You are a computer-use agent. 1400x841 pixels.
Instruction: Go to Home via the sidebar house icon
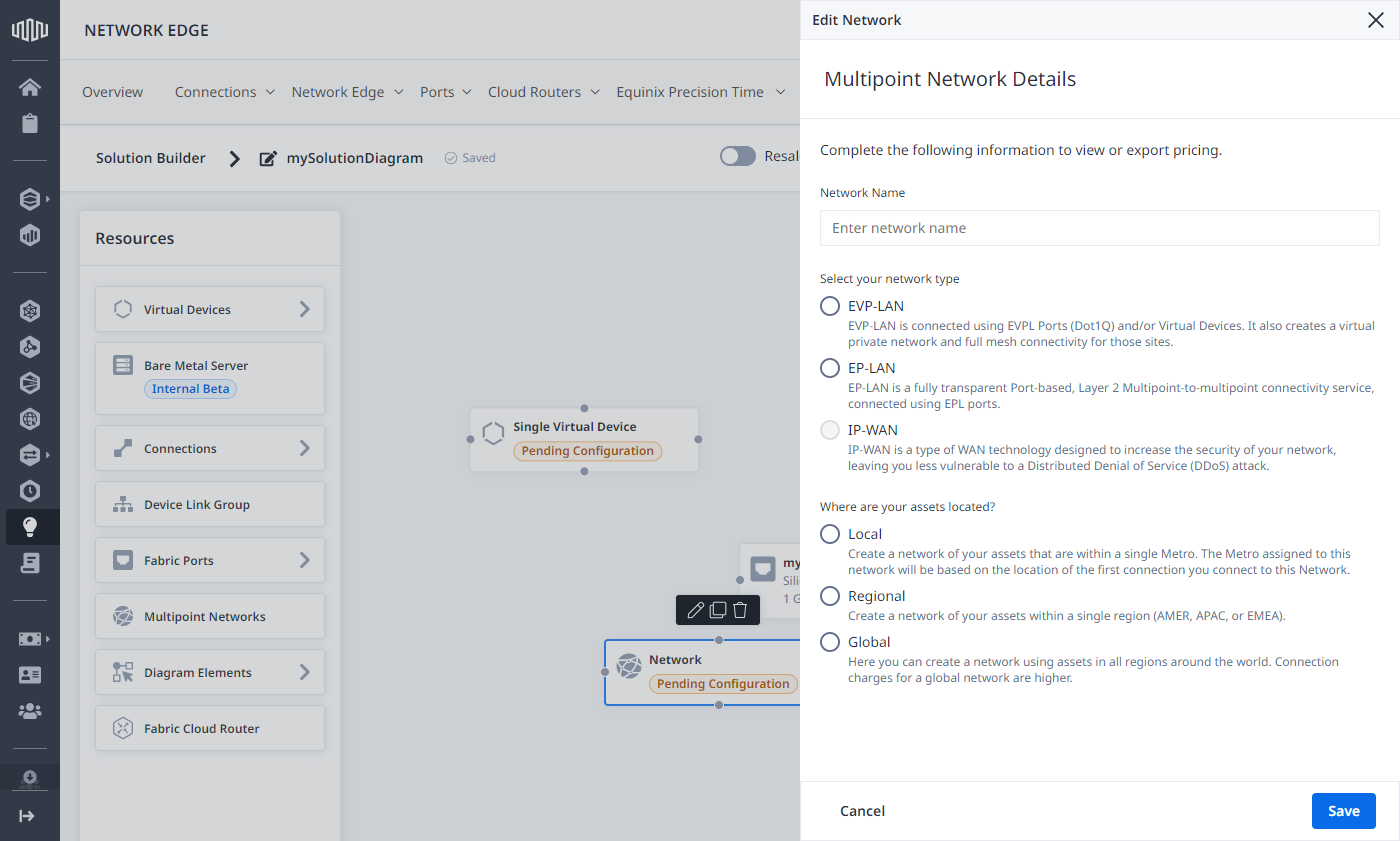click(30, 87)
